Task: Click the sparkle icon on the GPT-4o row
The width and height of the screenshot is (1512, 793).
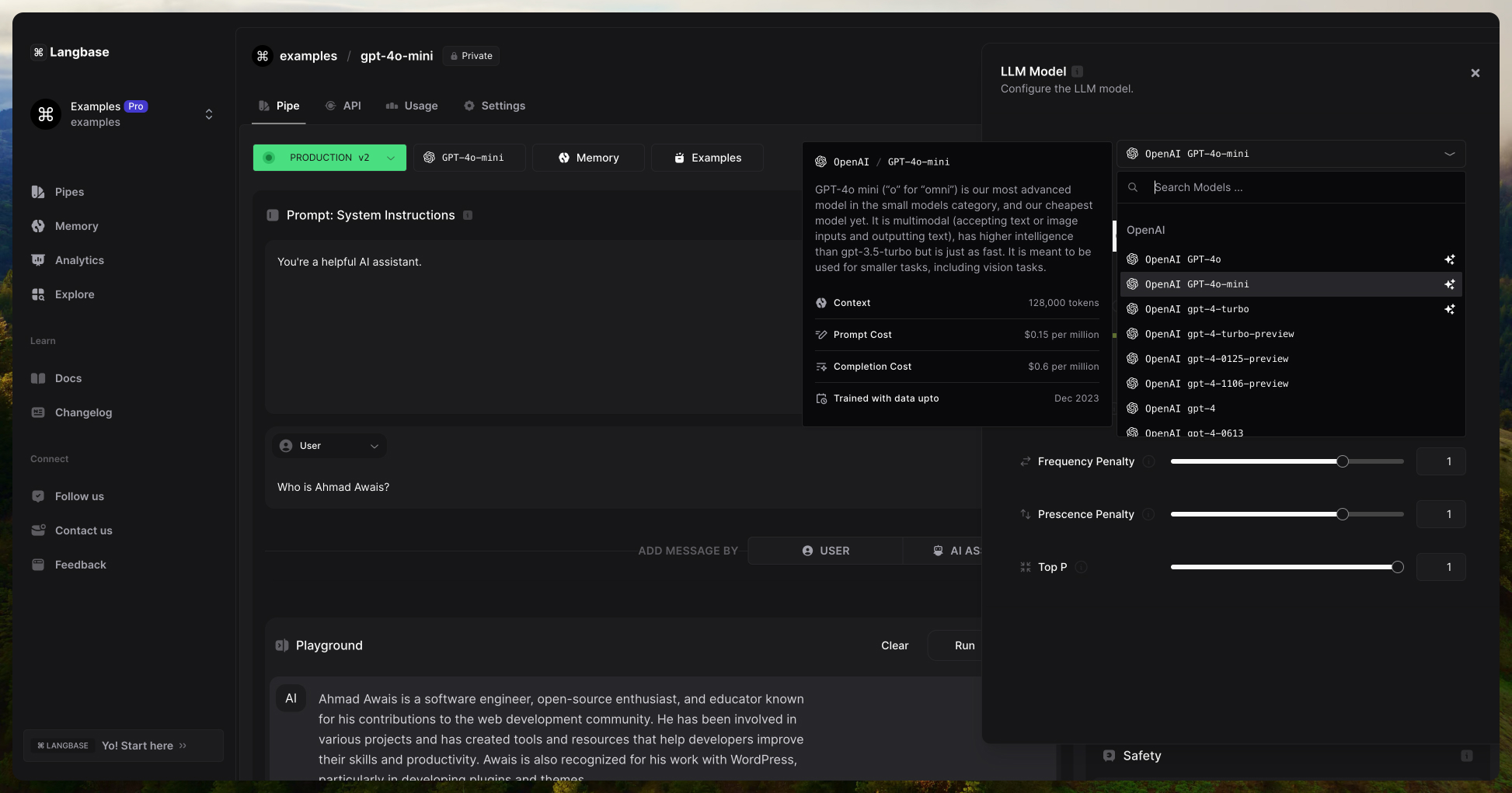Action: tap(1449, 259)
